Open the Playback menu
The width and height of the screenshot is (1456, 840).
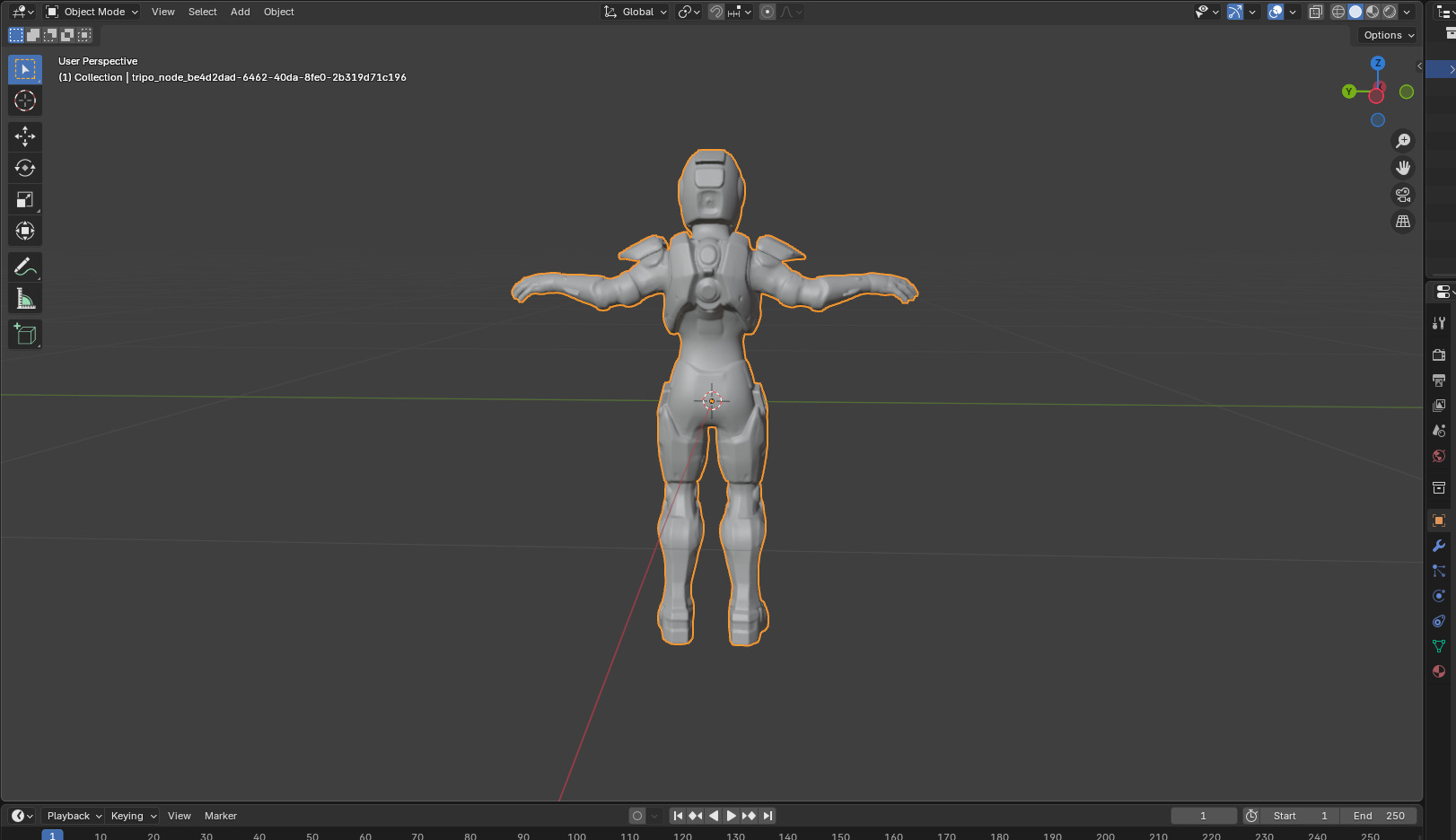pos(74,816)
